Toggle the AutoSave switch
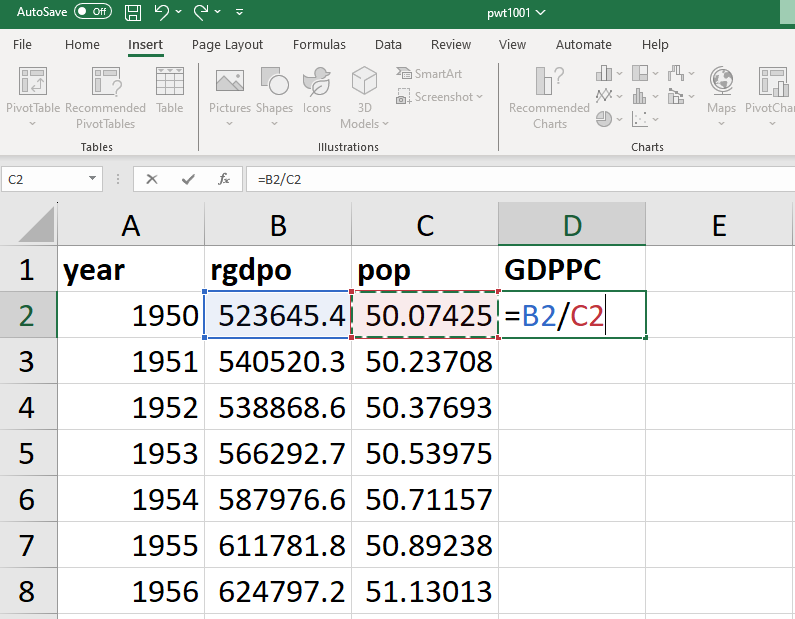The height and width of the screenshot is (619, 795). (x=93, y=12)
